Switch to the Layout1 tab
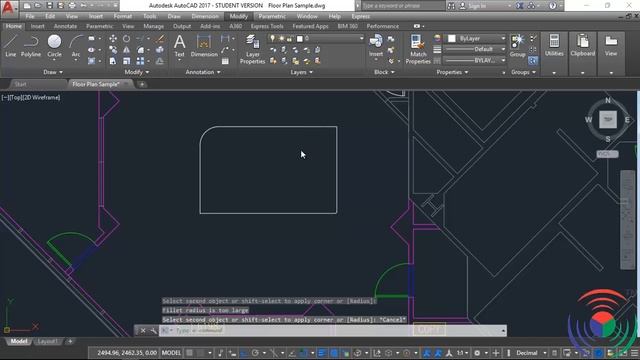Viewport: 640px width, 360px height. 47,341
